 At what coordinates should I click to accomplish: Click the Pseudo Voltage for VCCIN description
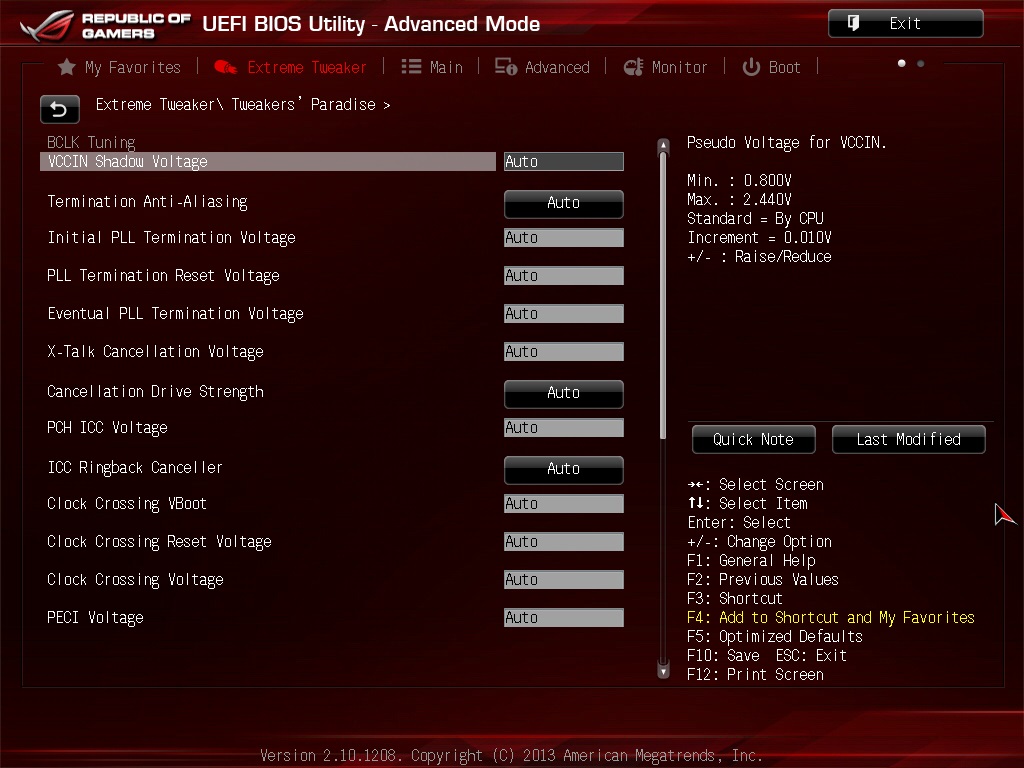coord(787,142)
